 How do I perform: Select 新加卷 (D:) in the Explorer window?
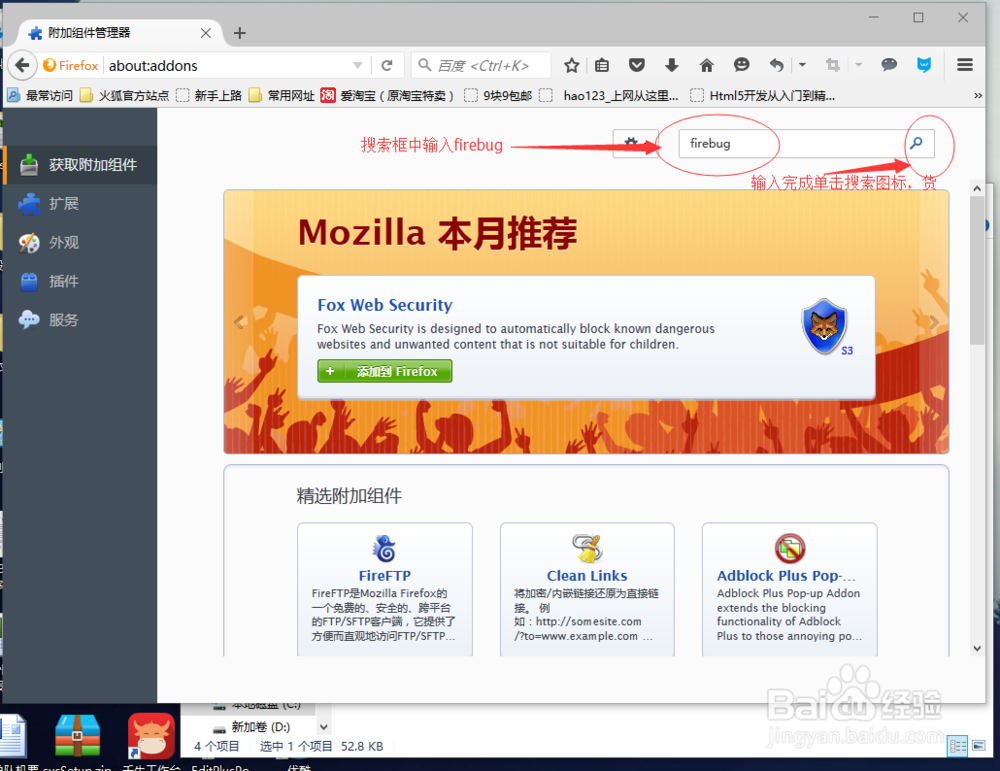click(260, 727)
